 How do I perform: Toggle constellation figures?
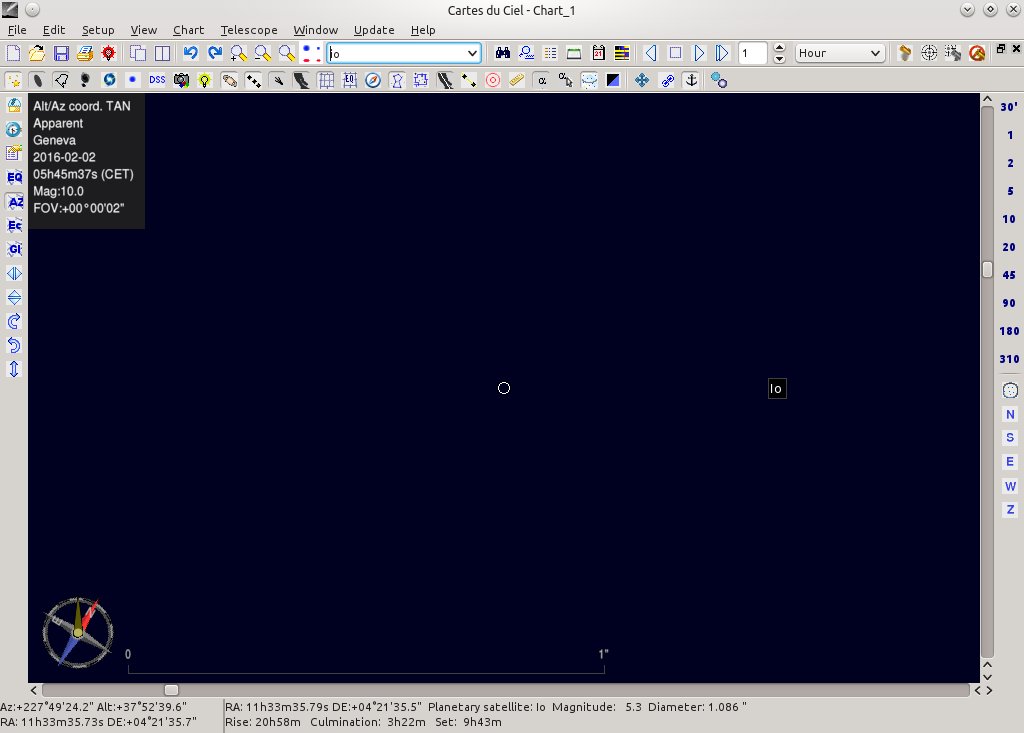point(397,80)
